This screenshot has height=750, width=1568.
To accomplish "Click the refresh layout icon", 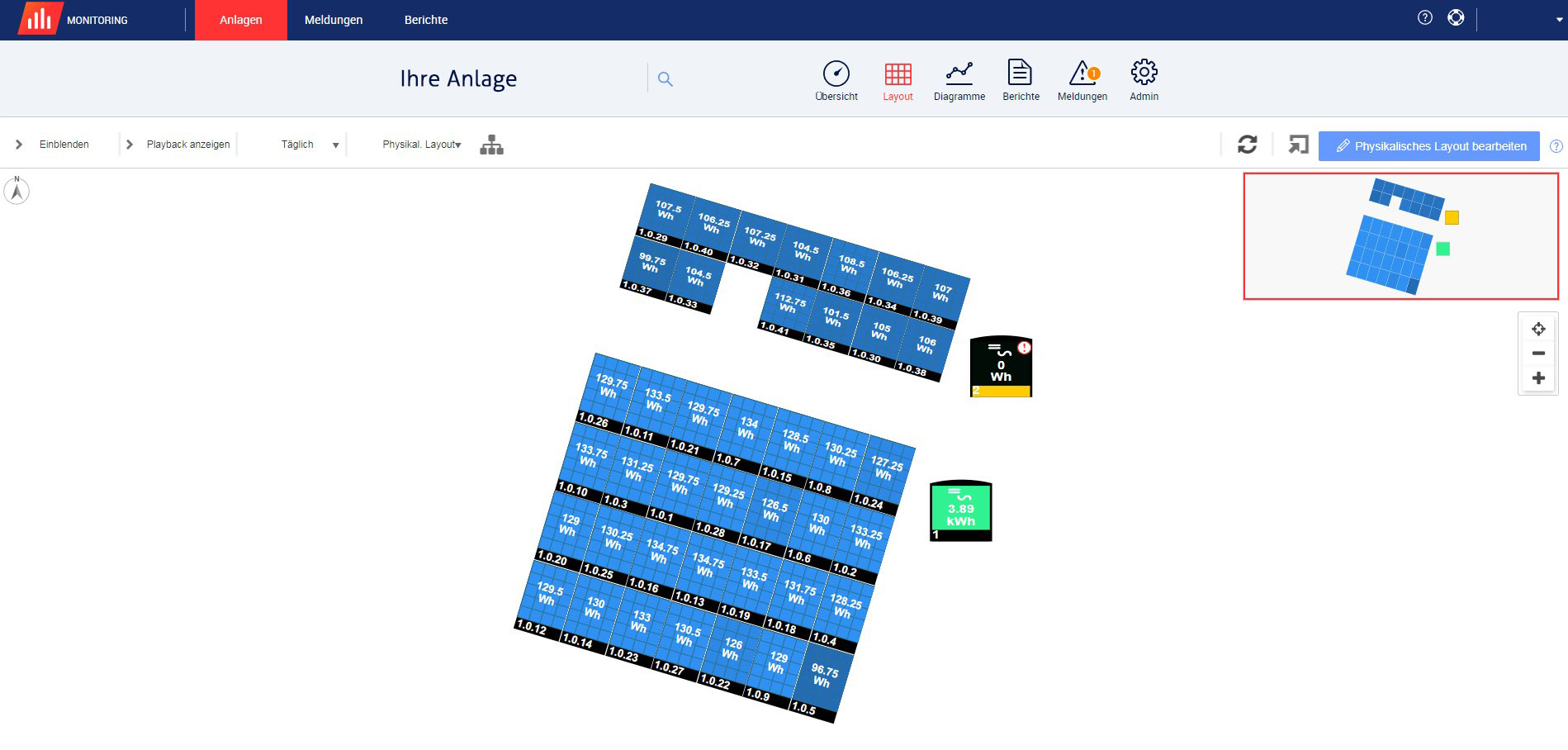I will [x=1247, y=145].
